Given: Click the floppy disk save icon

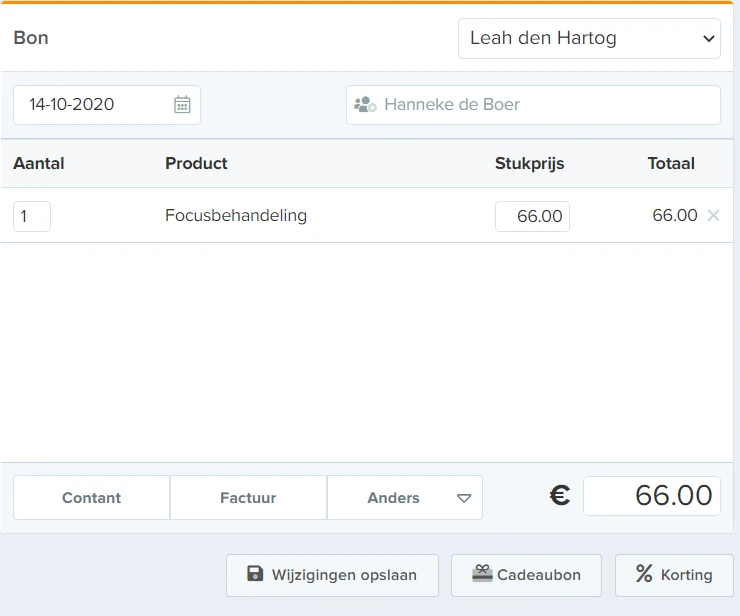Looking at the screenshot, I should (x=255, y=574).
